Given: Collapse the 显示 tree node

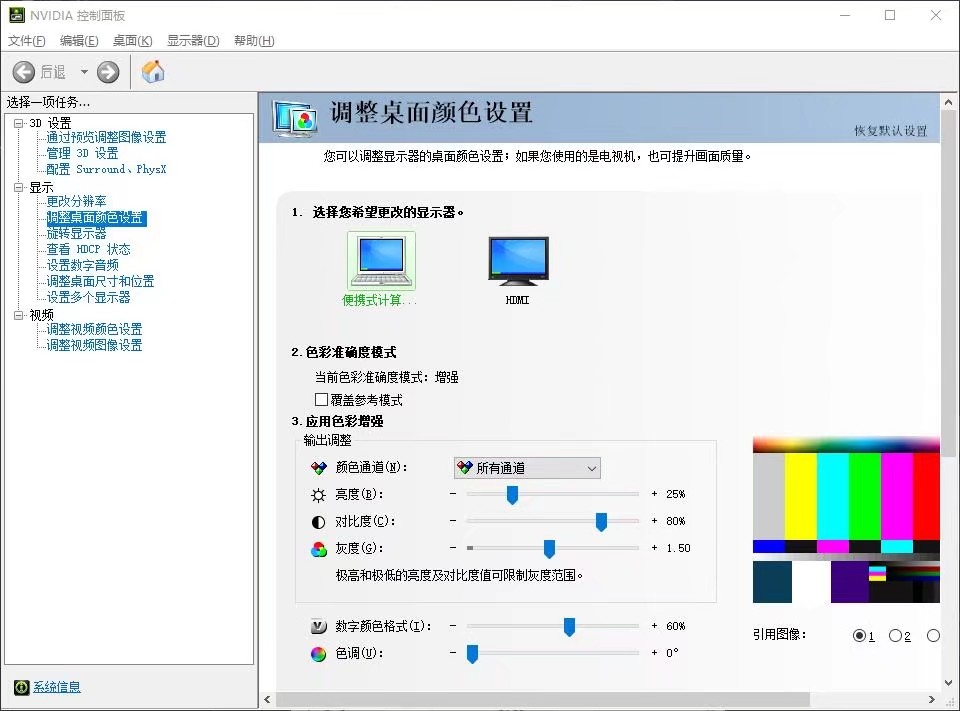Looking at the screenshot, I should pyautogui.click(x=19, y=187).
